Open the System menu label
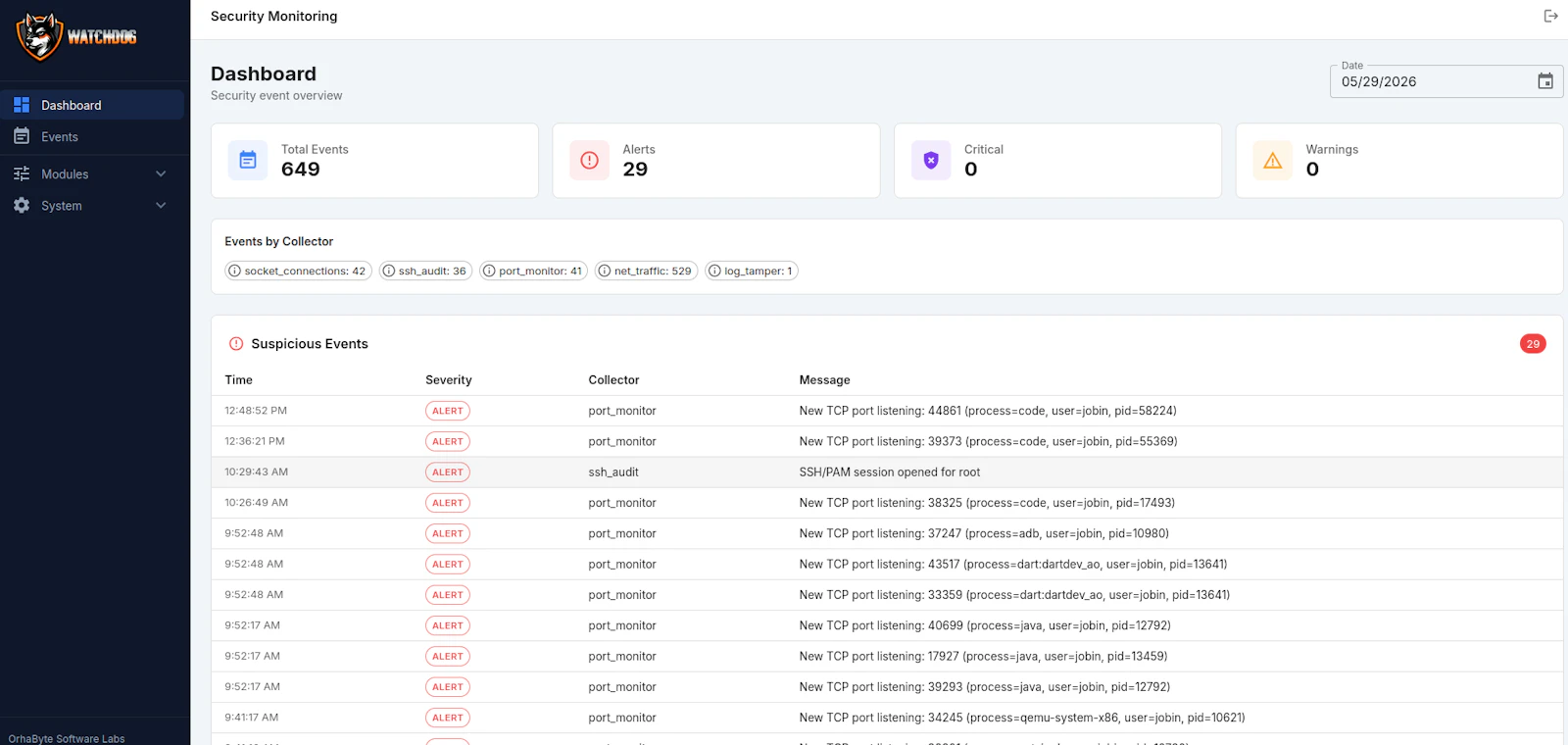The width and height of the screenshot is (1568, 745). coord(62,206)
